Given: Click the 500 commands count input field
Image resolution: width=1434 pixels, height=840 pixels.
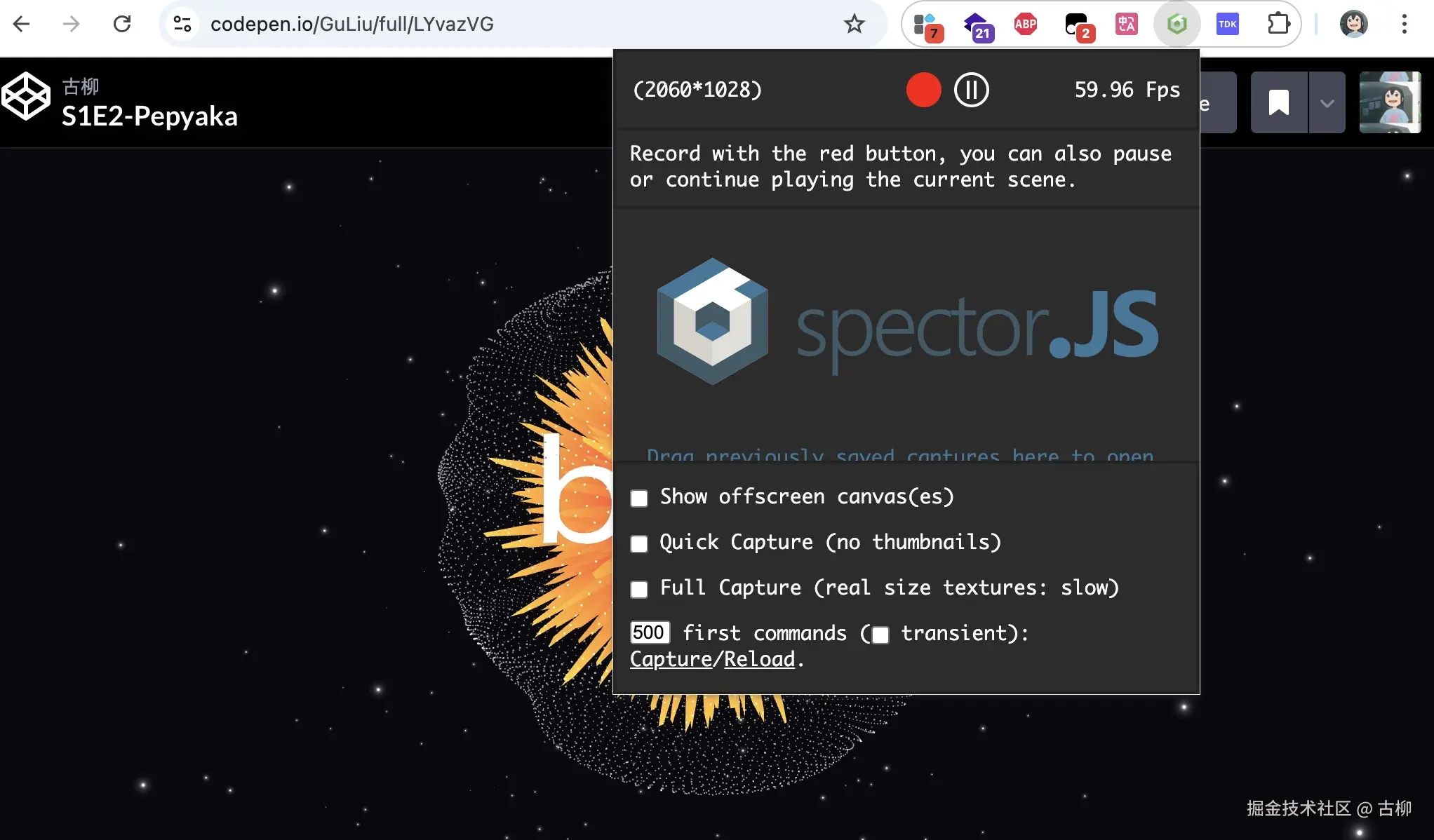Looking at the screenshot, I should pyautogui.click(x=649, y=633).
